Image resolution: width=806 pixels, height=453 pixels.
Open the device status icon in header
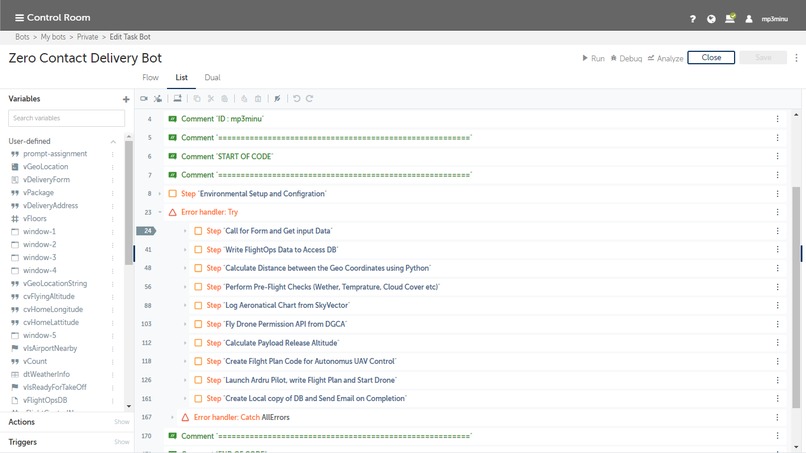pyautogui.click(x=730, y=19)
